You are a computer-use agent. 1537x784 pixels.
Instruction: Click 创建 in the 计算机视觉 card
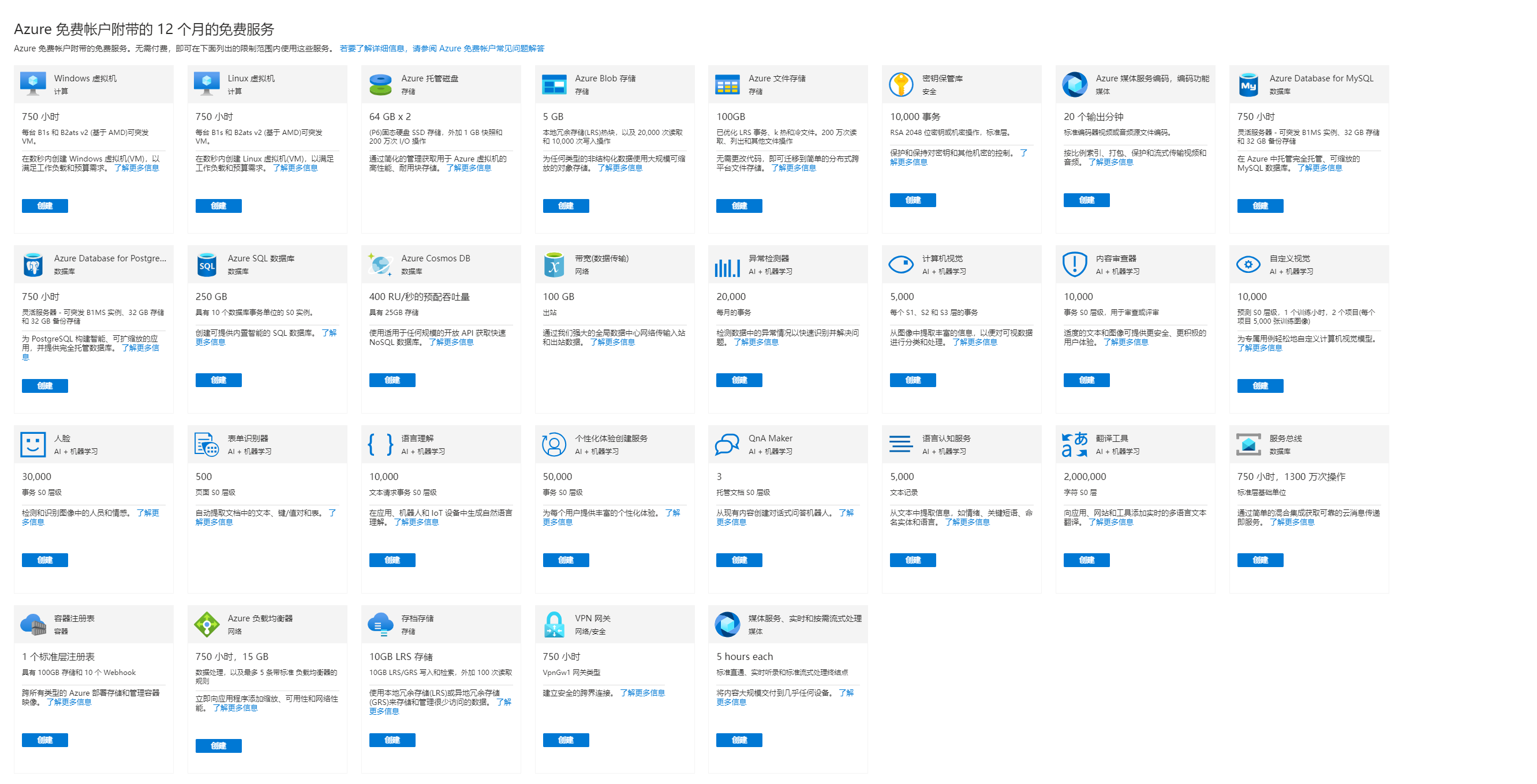pyautogui.click(x=913, y=380)
